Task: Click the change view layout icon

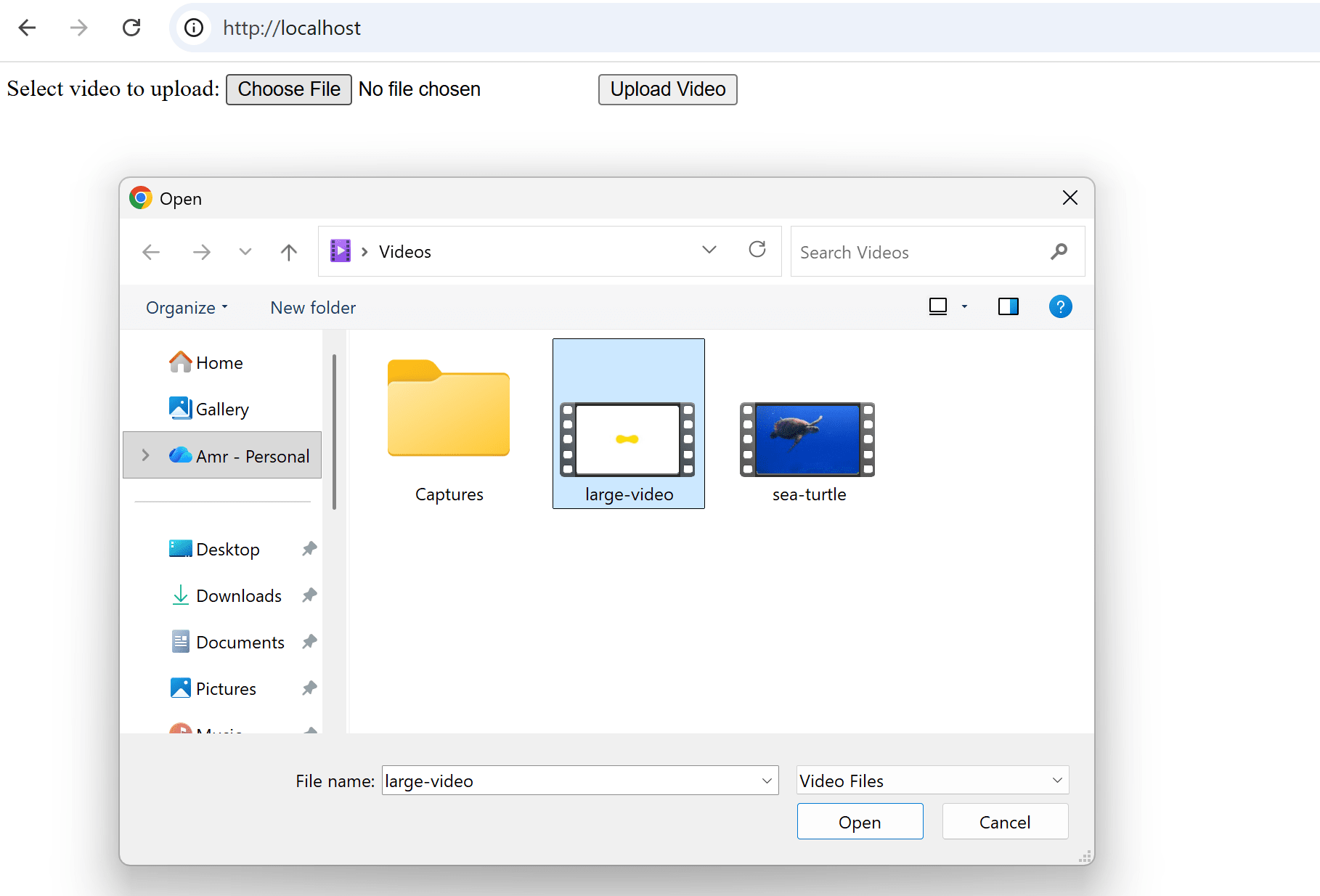Action: (938, 307)
